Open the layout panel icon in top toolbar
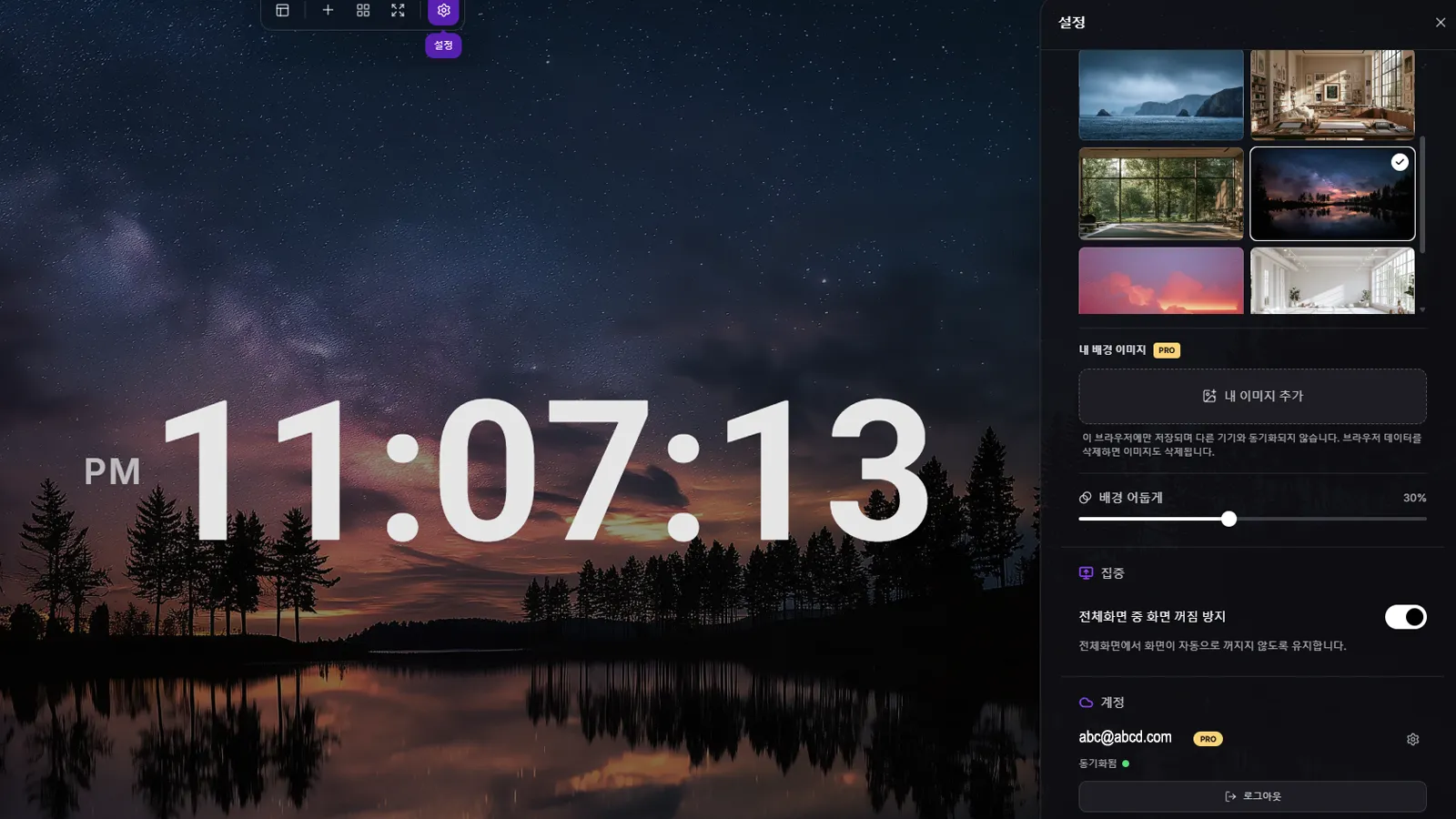 tap(282, 10)
